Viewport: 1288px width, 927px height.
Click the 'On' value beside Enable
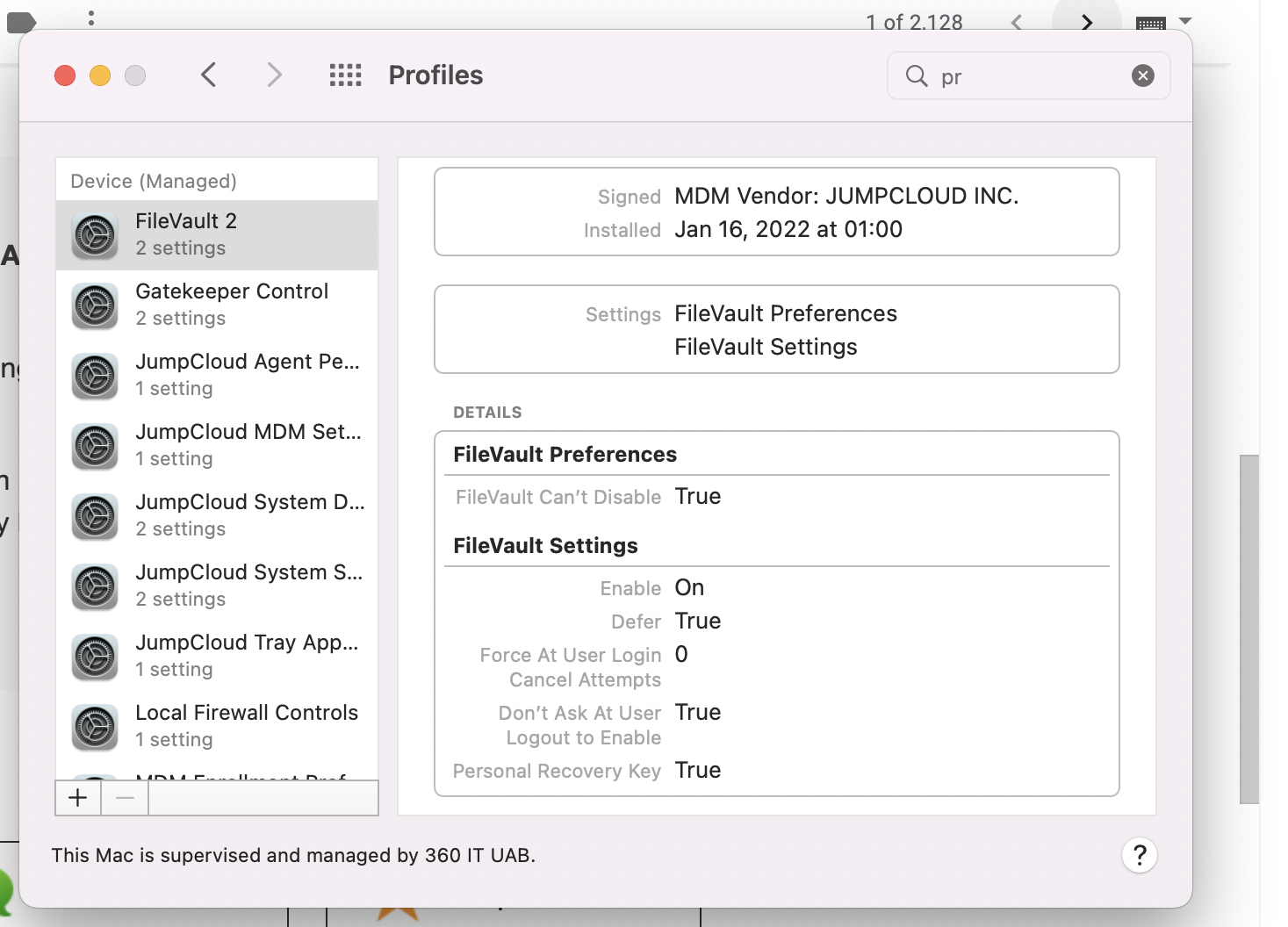coord(689,587)
